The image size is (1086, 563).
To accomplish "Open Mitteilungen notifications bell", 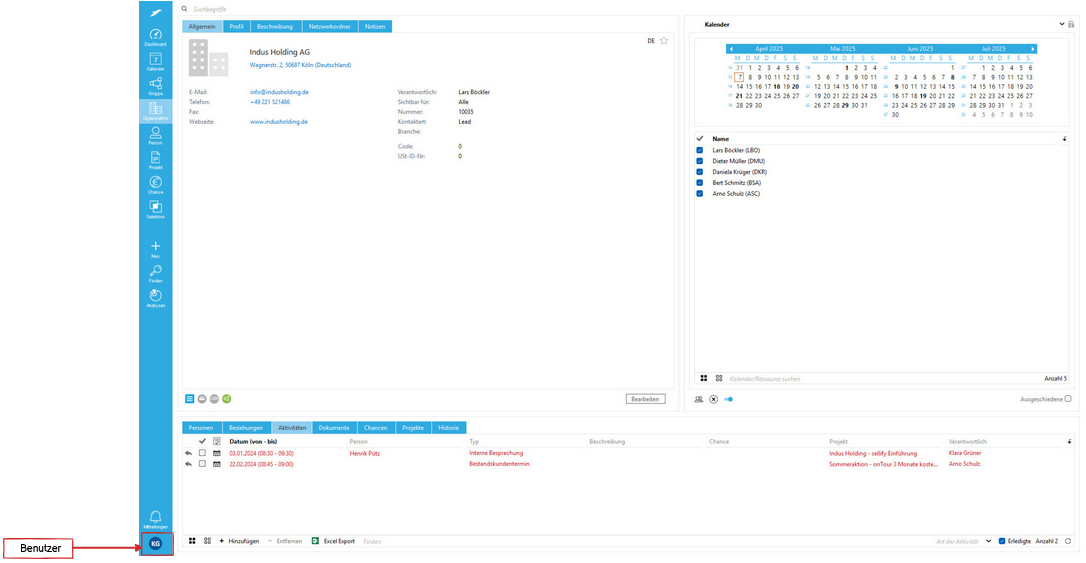I will click(x=155, y=517).
